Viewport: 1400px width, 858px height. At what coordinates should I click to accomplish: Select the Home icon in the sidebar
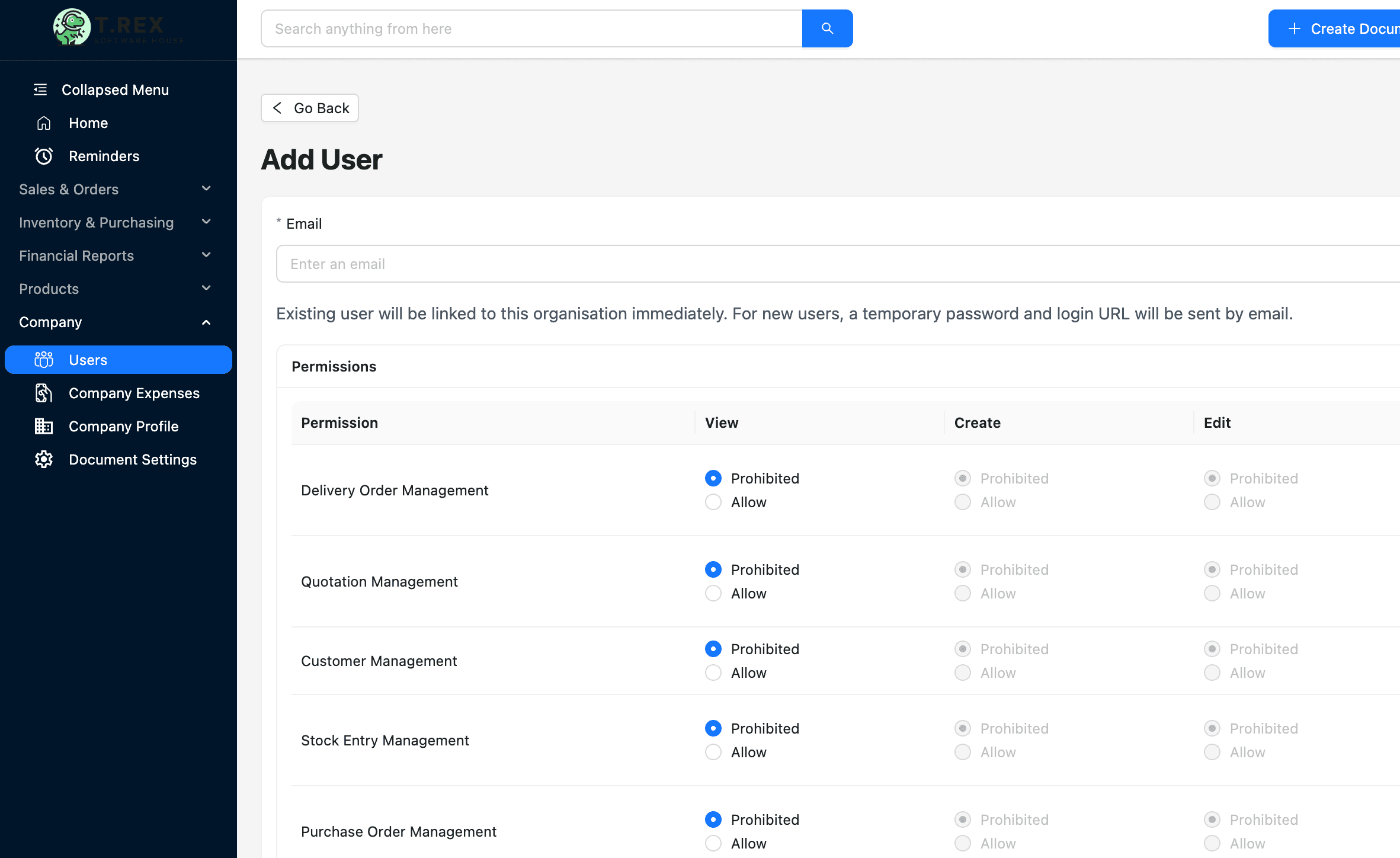tap(44, 123)
